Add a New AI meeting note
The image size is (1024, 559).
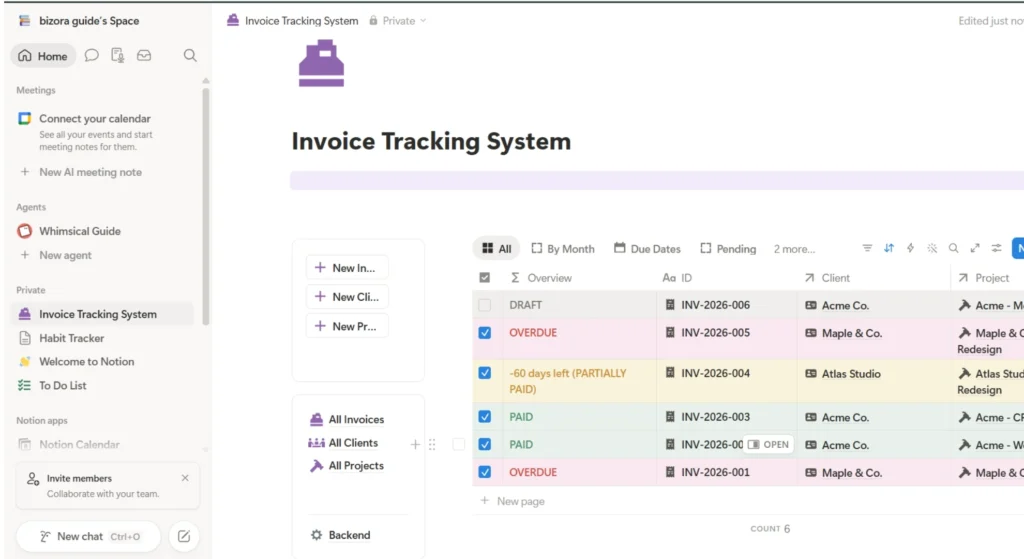[x=90, y=172]
